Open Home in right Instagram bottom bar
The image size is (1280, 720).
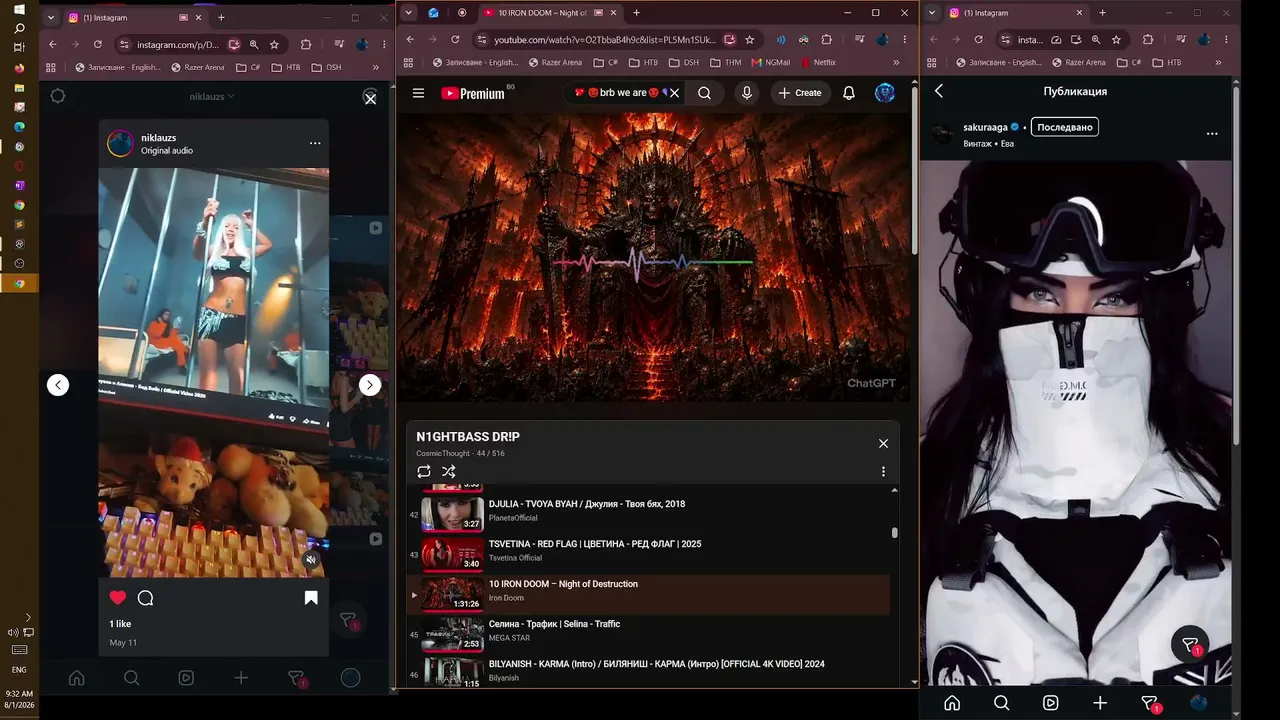click(x=952, y=703)
